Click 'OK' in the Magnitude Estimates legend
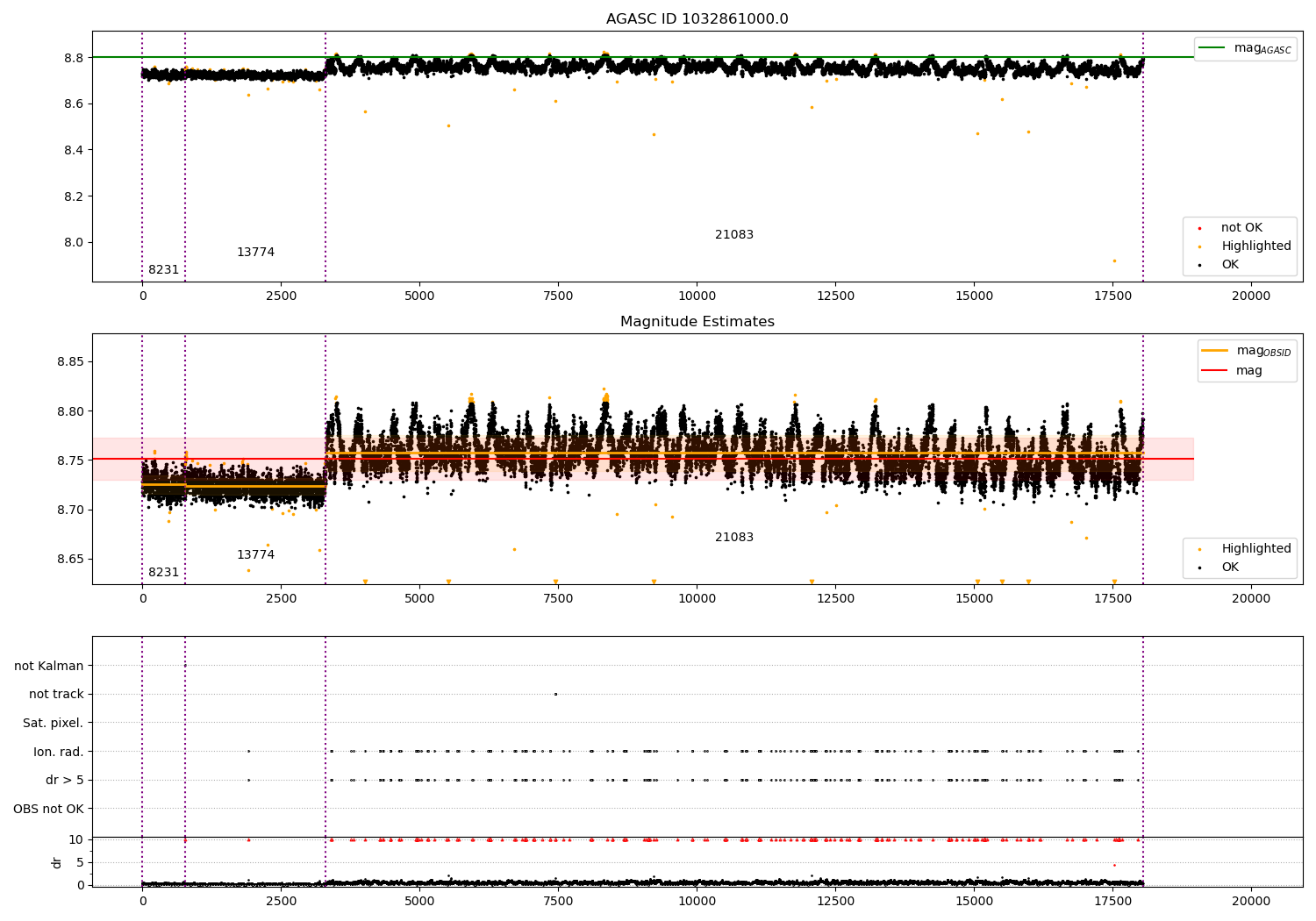This screenshot has height=921, width=1316. click(x=1229, y=568)
